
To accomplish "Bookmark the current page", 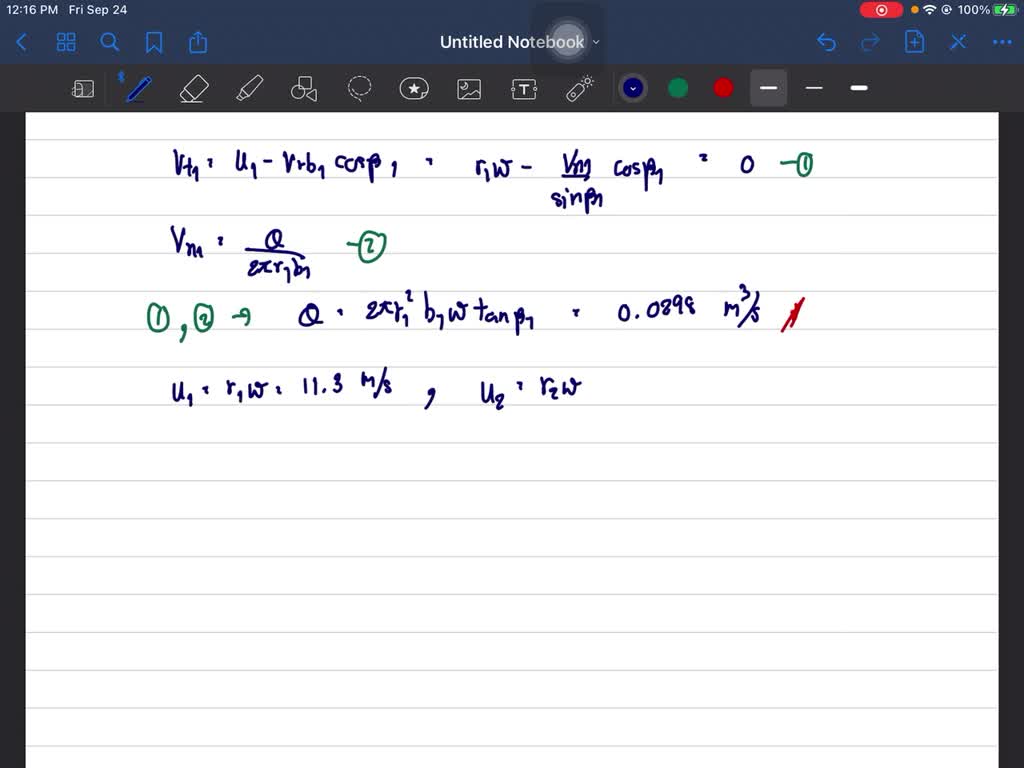I will click(154, 42).
